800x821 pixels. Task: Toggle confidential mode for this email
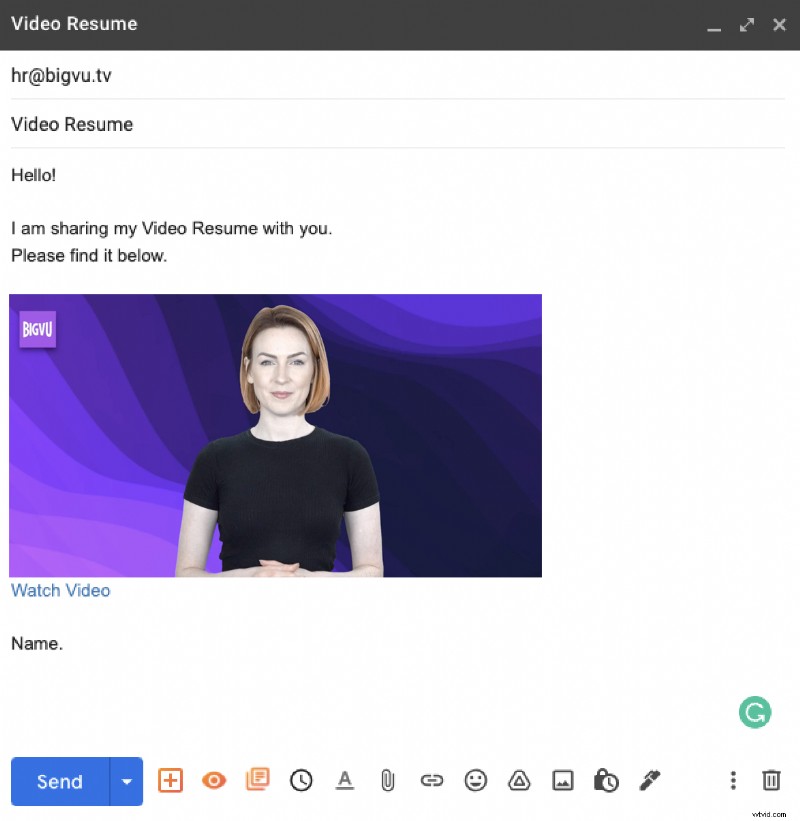pyautogui.click(x=606, y=781)
